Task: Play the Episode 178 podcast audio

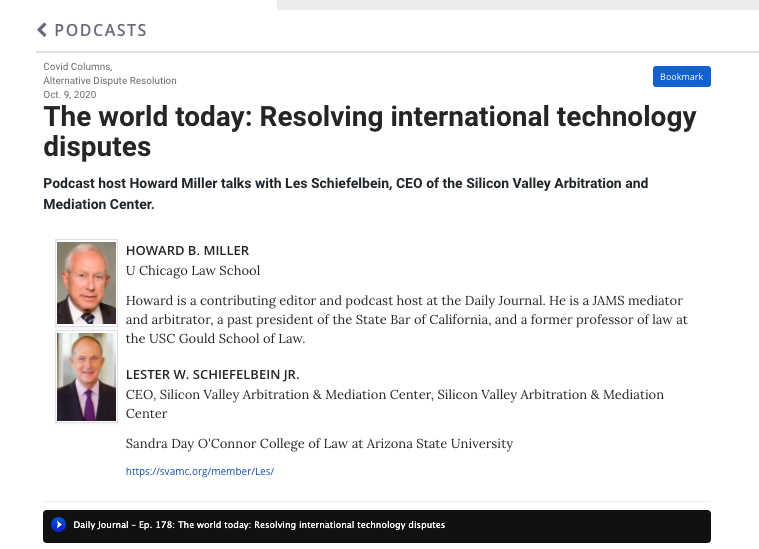Action: tap(58, 525)
